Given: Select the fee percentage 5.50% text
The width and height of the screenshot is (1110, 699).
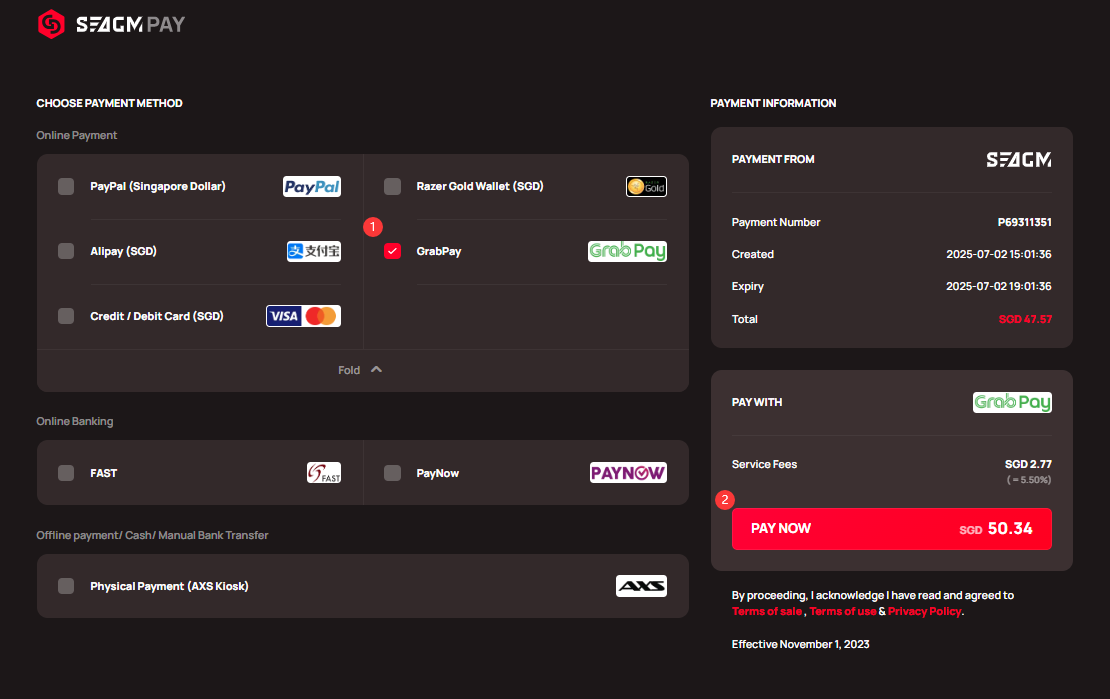Looking at the screenshot, I should coord(1029,480).
